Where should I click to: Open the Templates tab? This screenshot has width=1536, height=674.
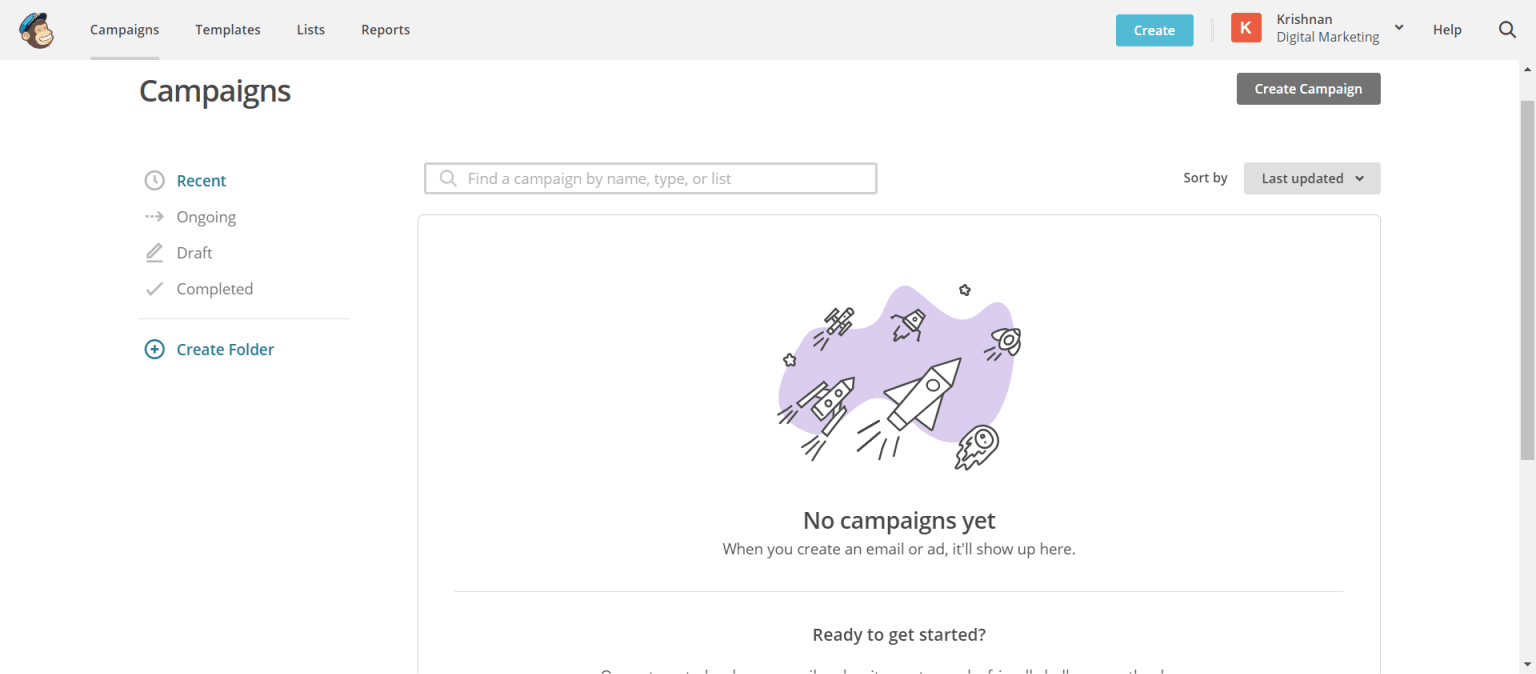pos(228,30)
